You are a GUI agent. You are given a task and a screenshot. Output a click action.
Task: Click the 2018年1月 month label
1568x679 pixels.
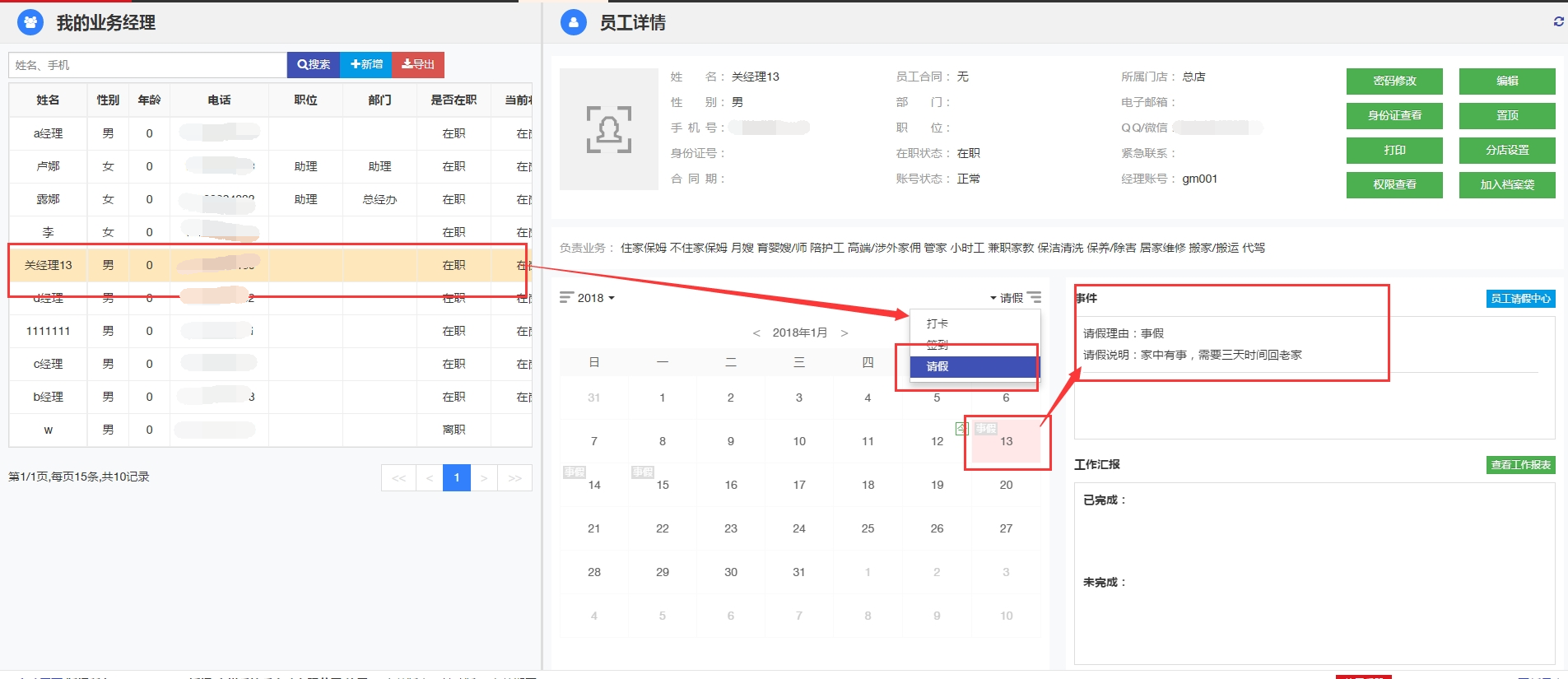pos(800,333)
